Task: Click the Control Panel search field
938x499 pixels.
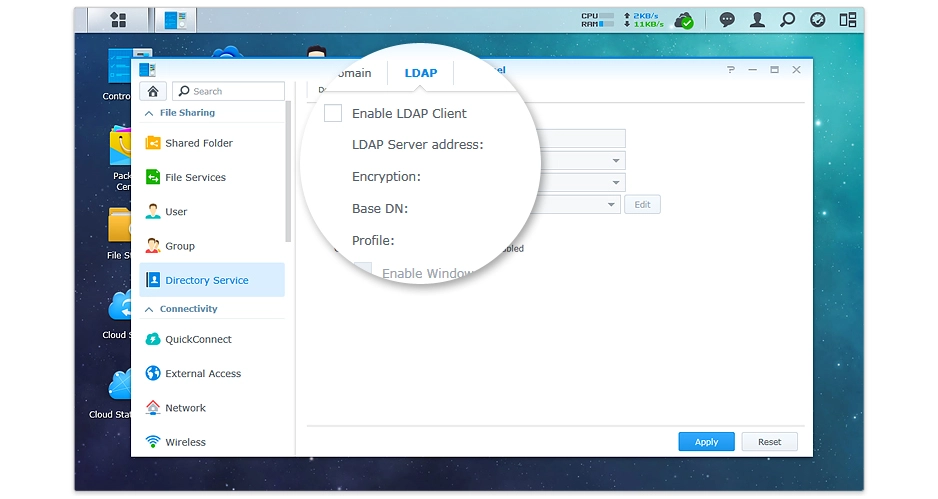Action: pyautogui.click(x=229, y=91)
